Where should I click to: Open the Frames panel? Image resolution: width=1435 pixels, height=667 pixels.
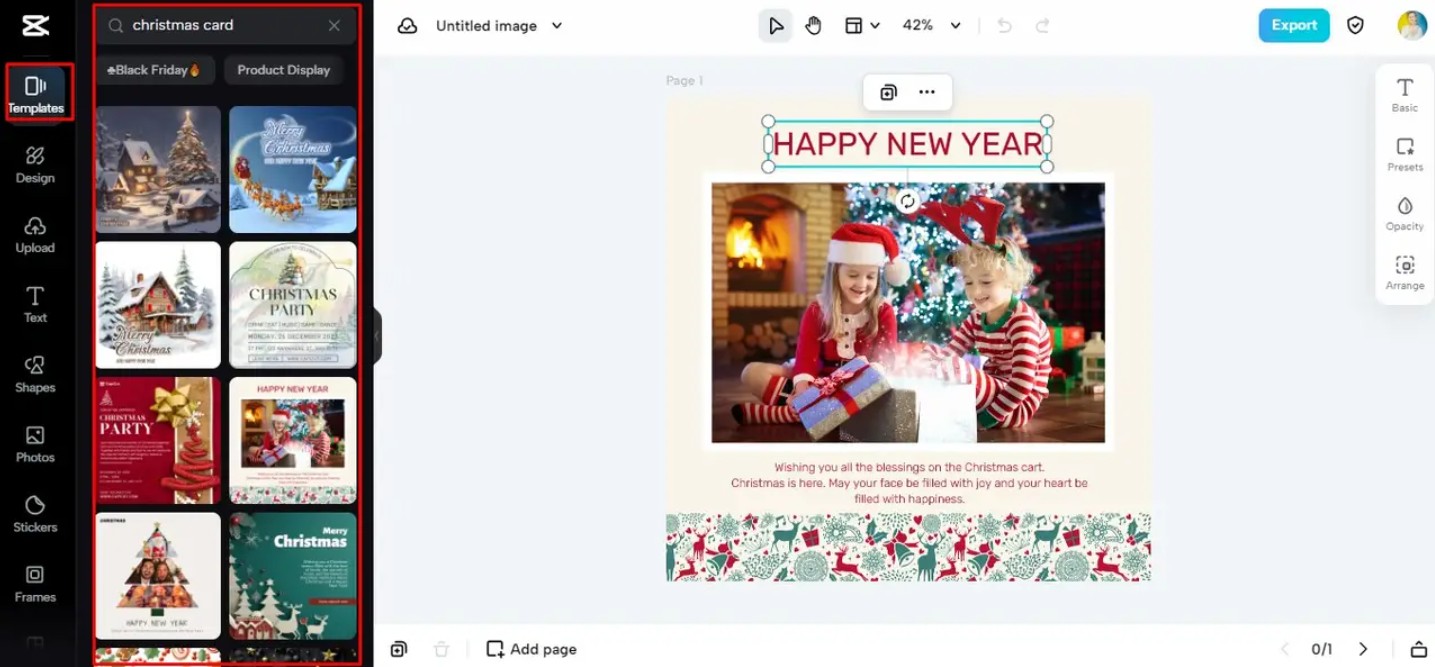pos(35,583)
